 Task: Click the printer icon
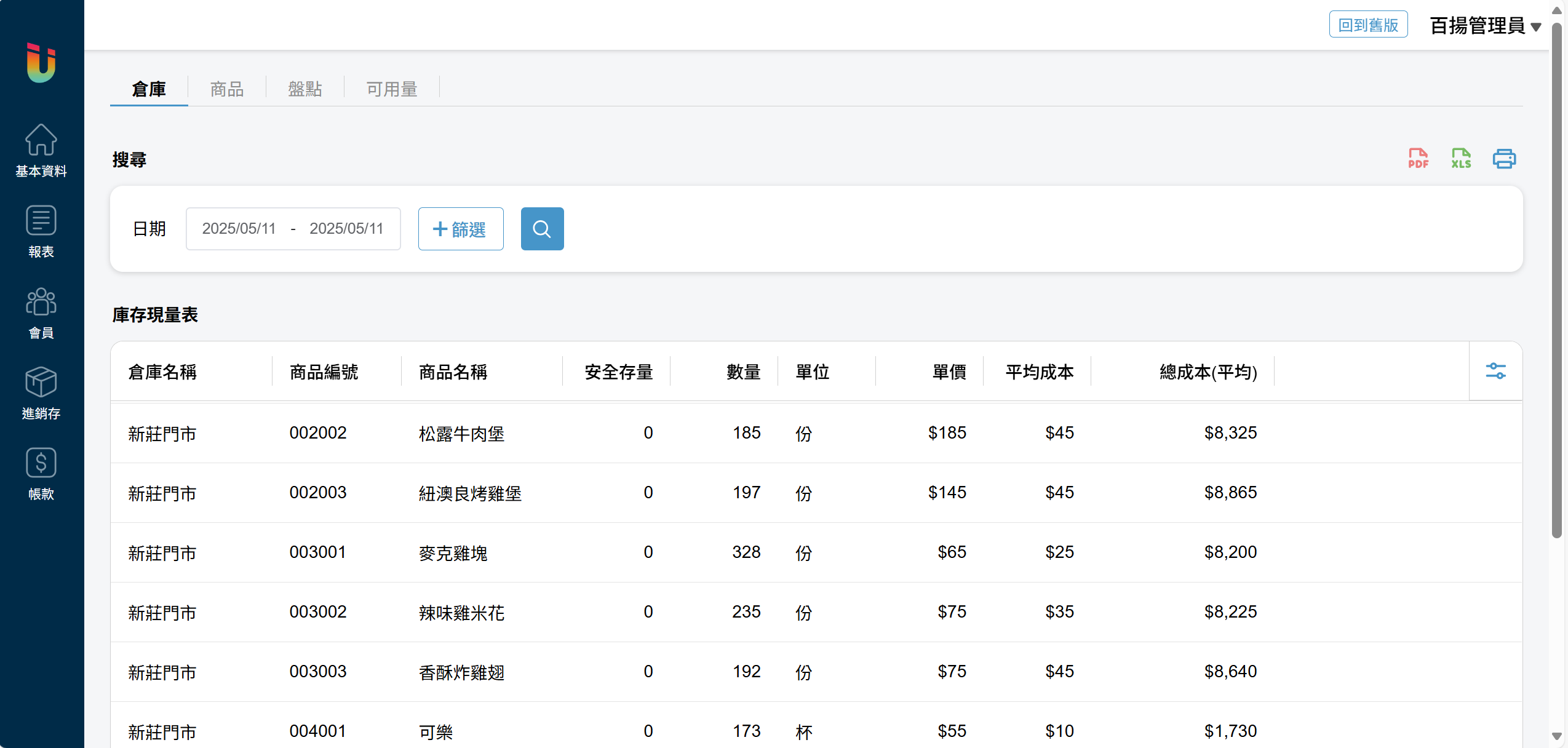point(1504,159)
